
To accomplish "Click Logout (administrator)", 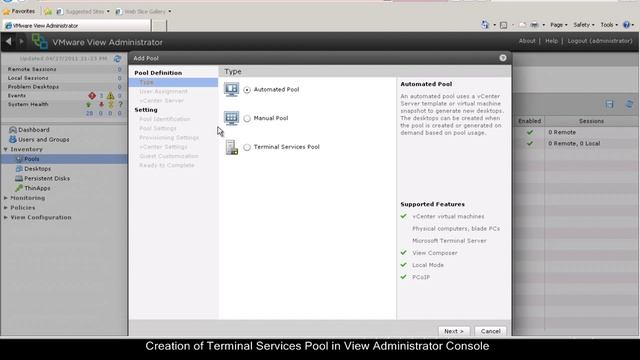I will [x=600, y=41].
